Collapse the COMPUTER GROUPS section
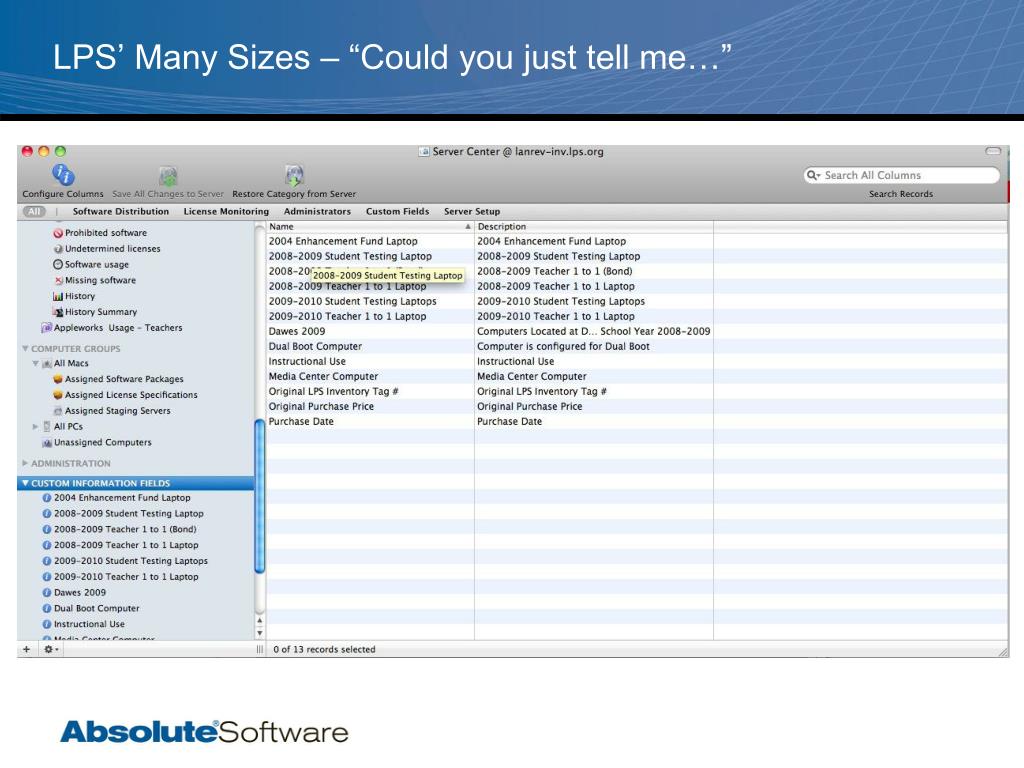 (x=25, y=349)
